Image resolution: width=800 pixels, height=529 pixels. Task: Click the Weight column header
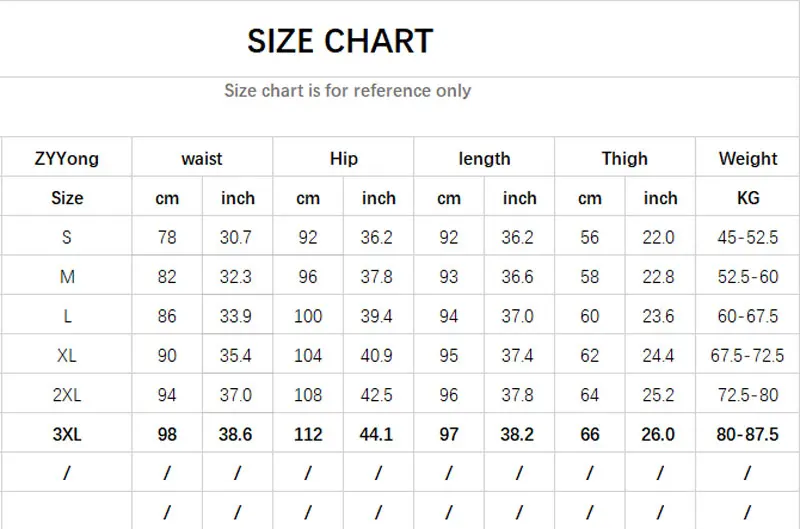coord(748,158)
